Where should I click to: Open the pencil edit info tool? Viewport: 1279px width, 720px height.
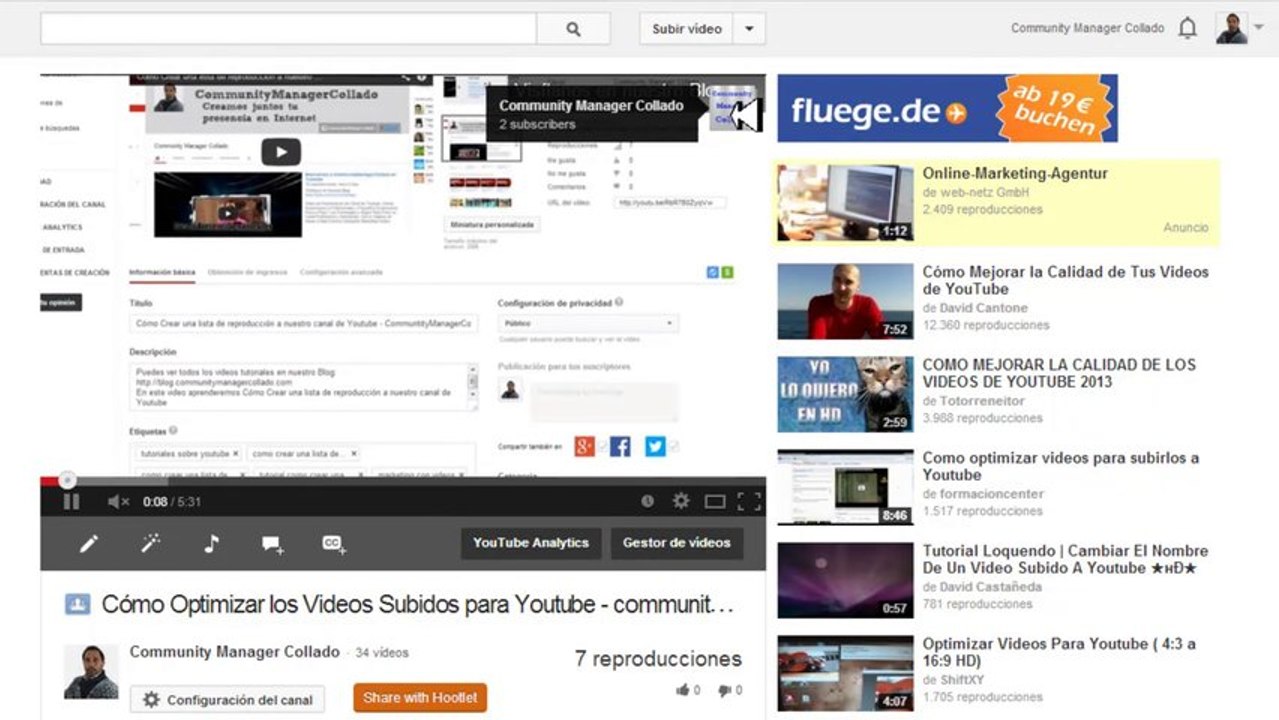(x=89, y=543)
